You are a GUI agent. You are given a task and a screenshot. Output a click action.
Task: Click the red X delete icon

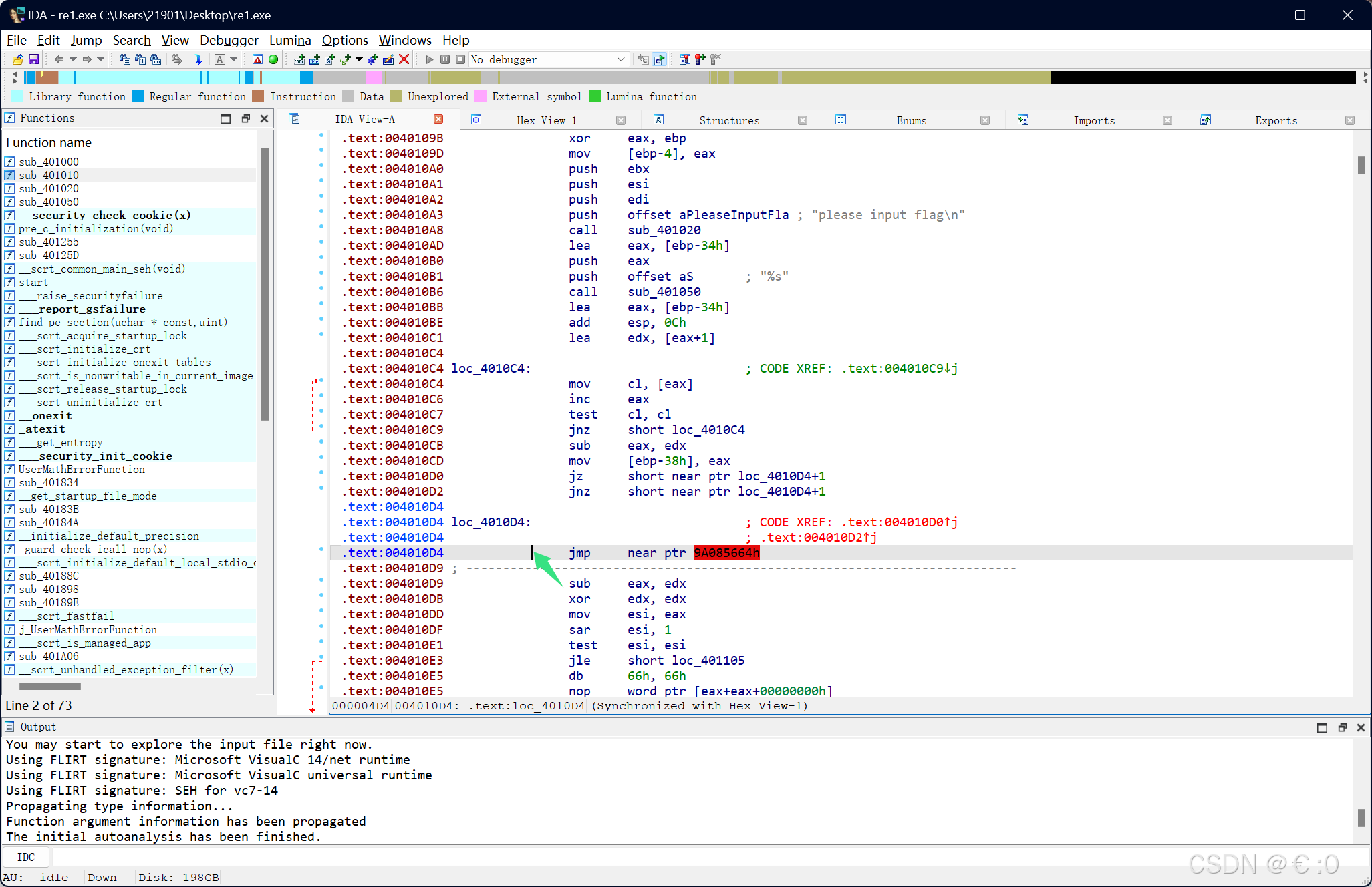pyautogui.click(x=404, y=59)
